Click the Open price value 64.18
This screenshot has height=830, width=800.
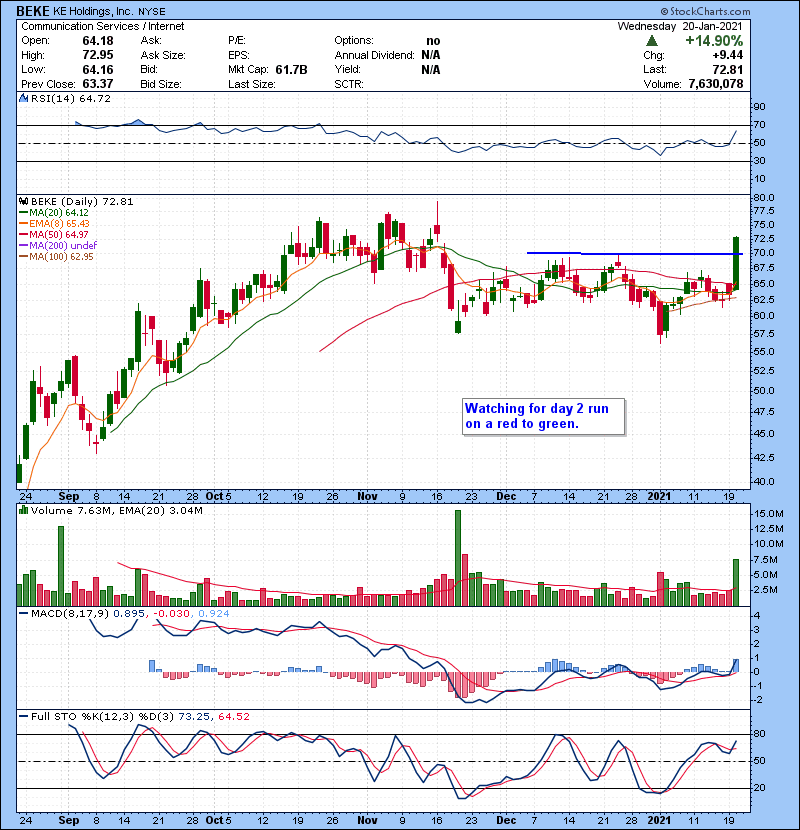[x=98, y=41]
